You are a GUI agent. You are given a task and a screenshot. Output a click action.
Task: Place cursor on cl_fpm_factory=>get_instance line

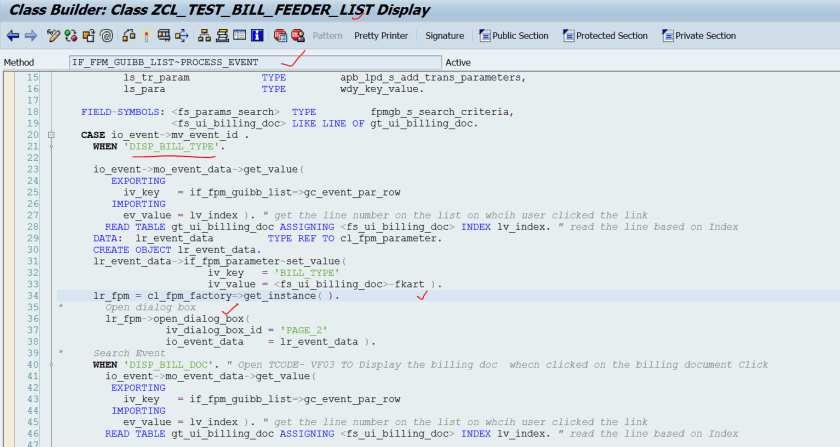click(x=216, y=296)
